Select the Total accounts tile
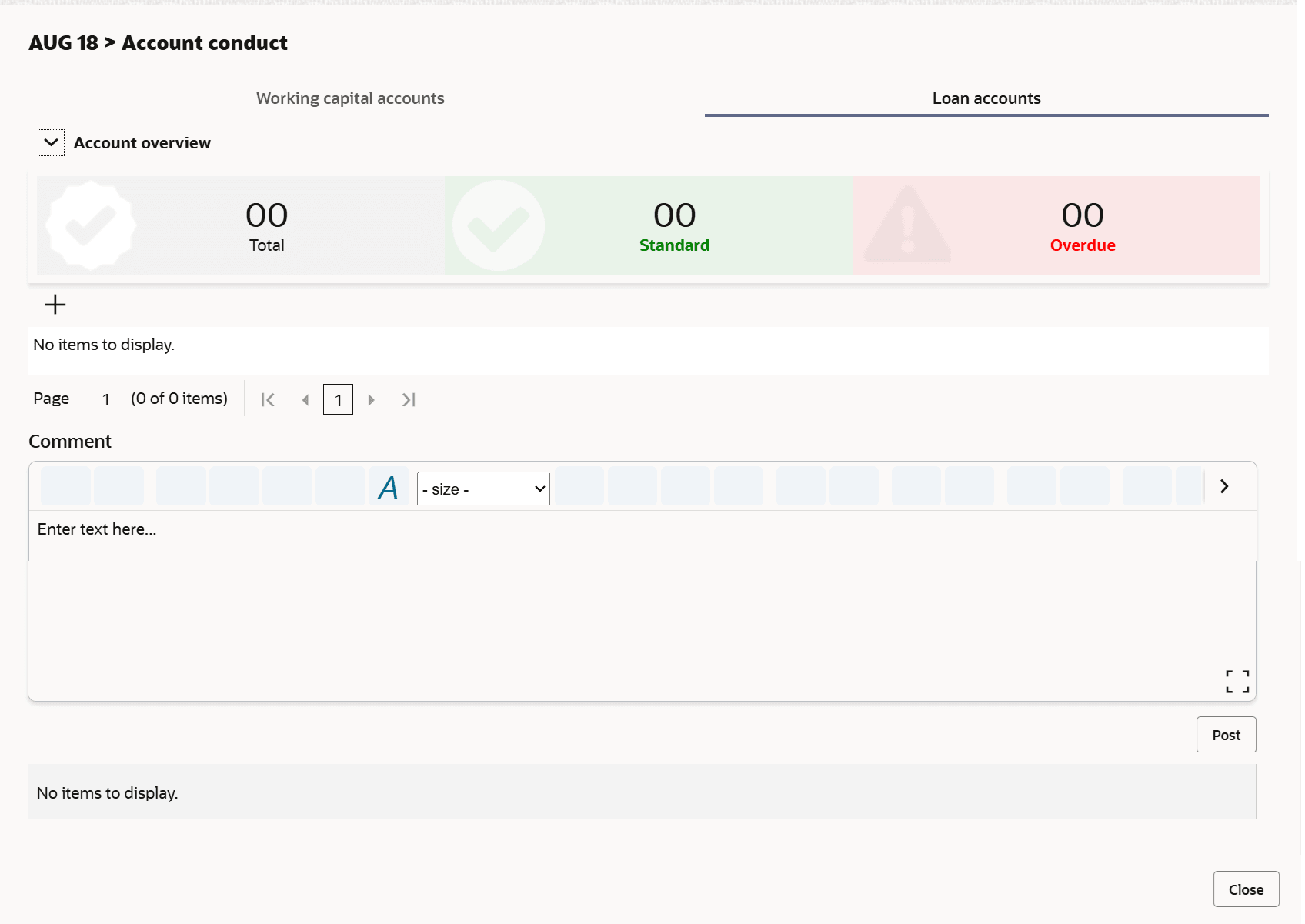The height and width of the screenshot is (924, 1305). click(241, 225)
